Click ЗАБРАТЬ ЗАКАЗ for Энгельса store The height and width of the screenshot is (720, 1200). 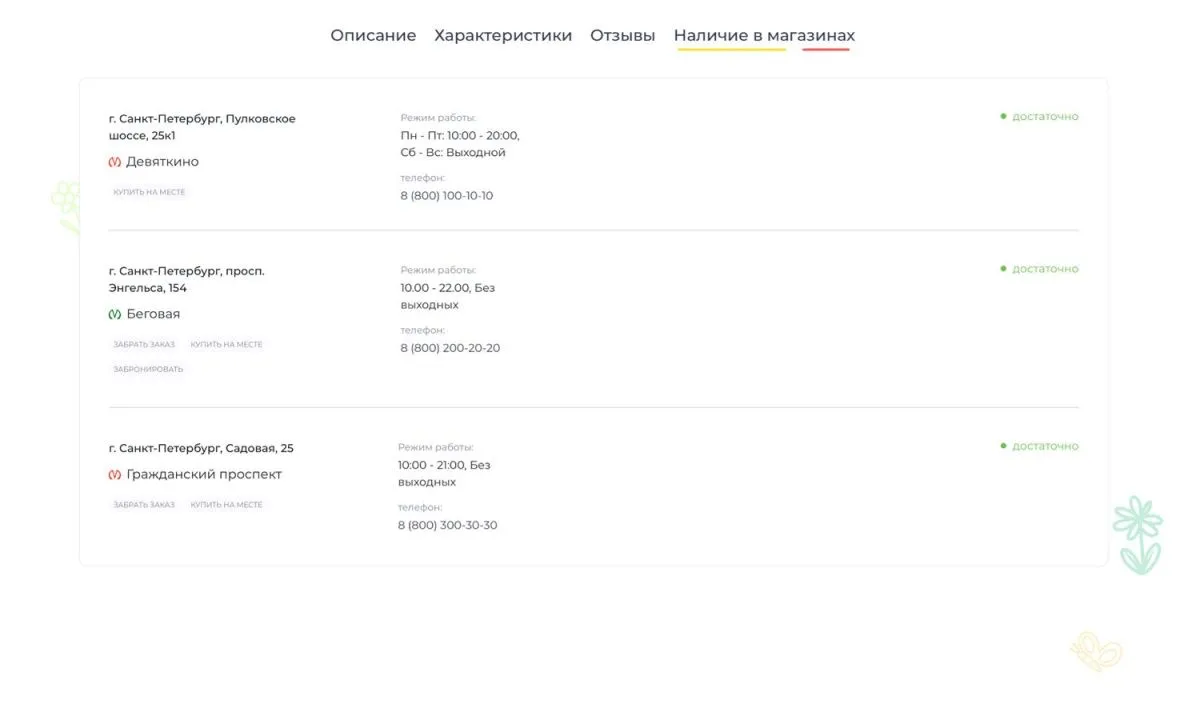click(144, 343)
